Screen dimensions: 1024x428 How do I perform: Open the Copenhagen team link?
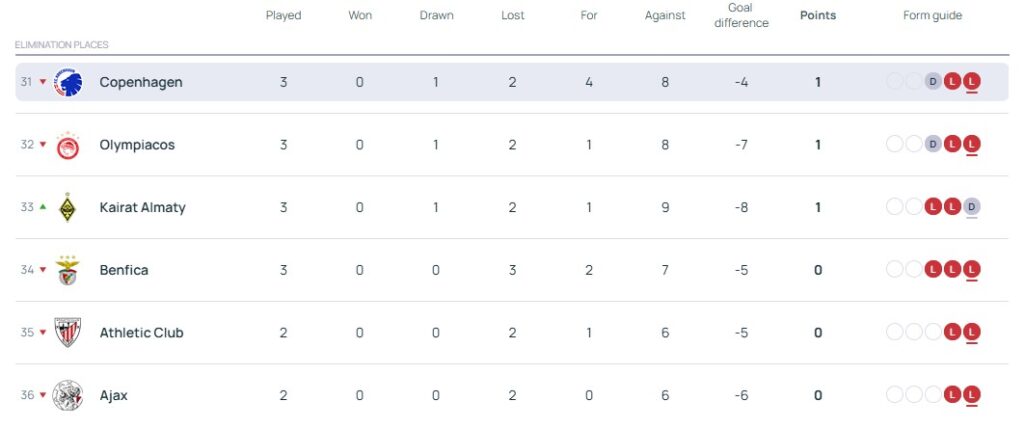tap(141, 82)
